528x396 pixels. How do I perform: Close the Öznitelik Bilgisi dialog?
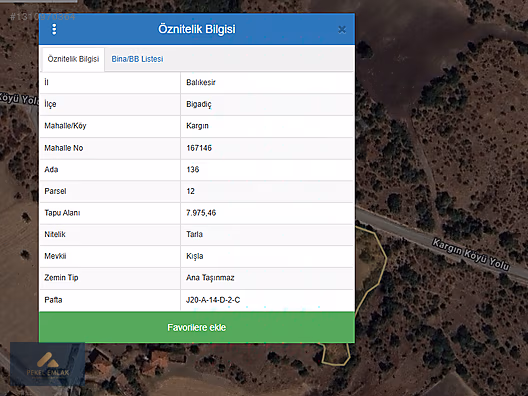(342, 30)
